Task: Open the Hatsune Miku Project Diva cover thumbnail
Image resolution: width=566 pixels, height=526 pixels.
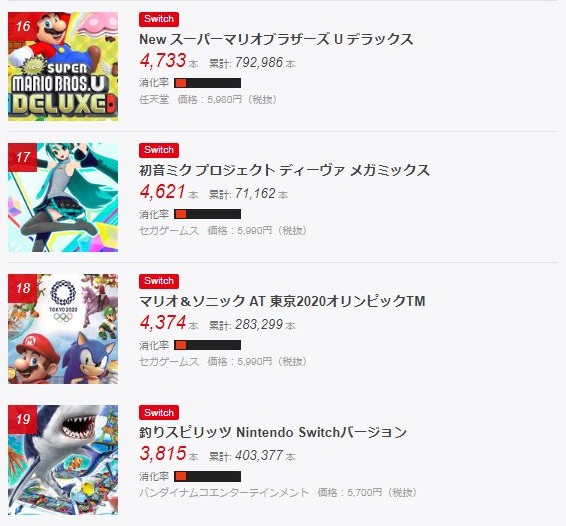Action: pos(63,197)
